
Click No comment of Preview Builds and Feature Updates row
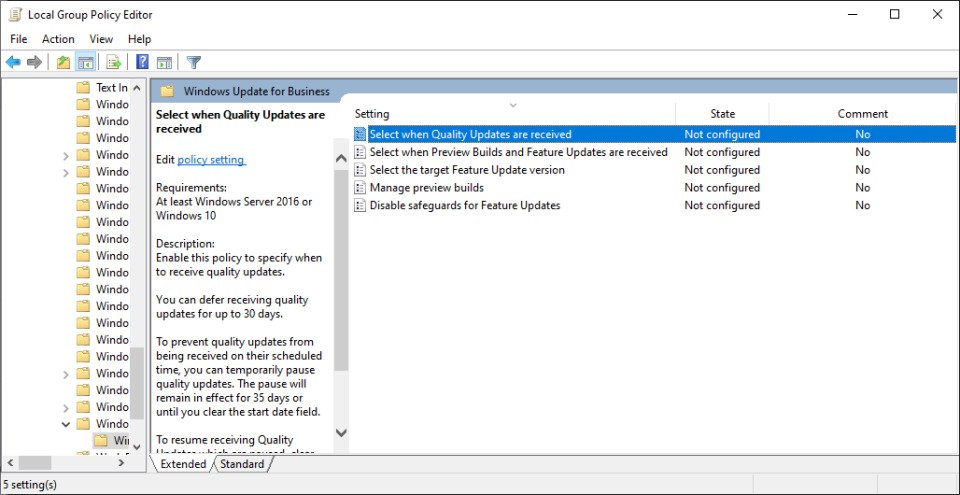click(x=863, y=152)
